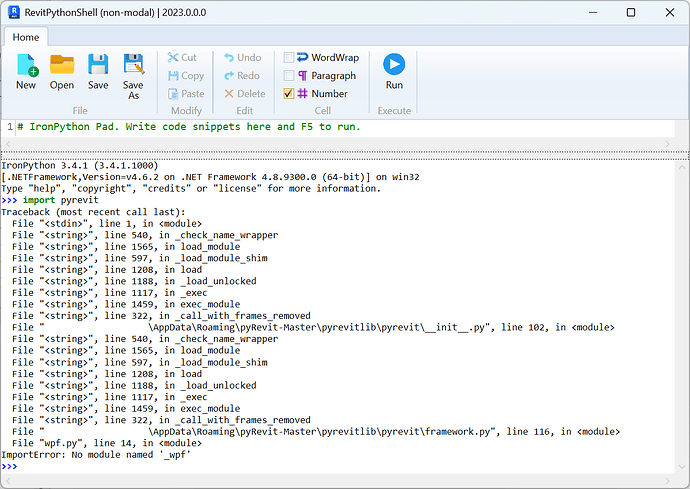Enable the Paragraph marks checkbox

click(x=289, y=76)
